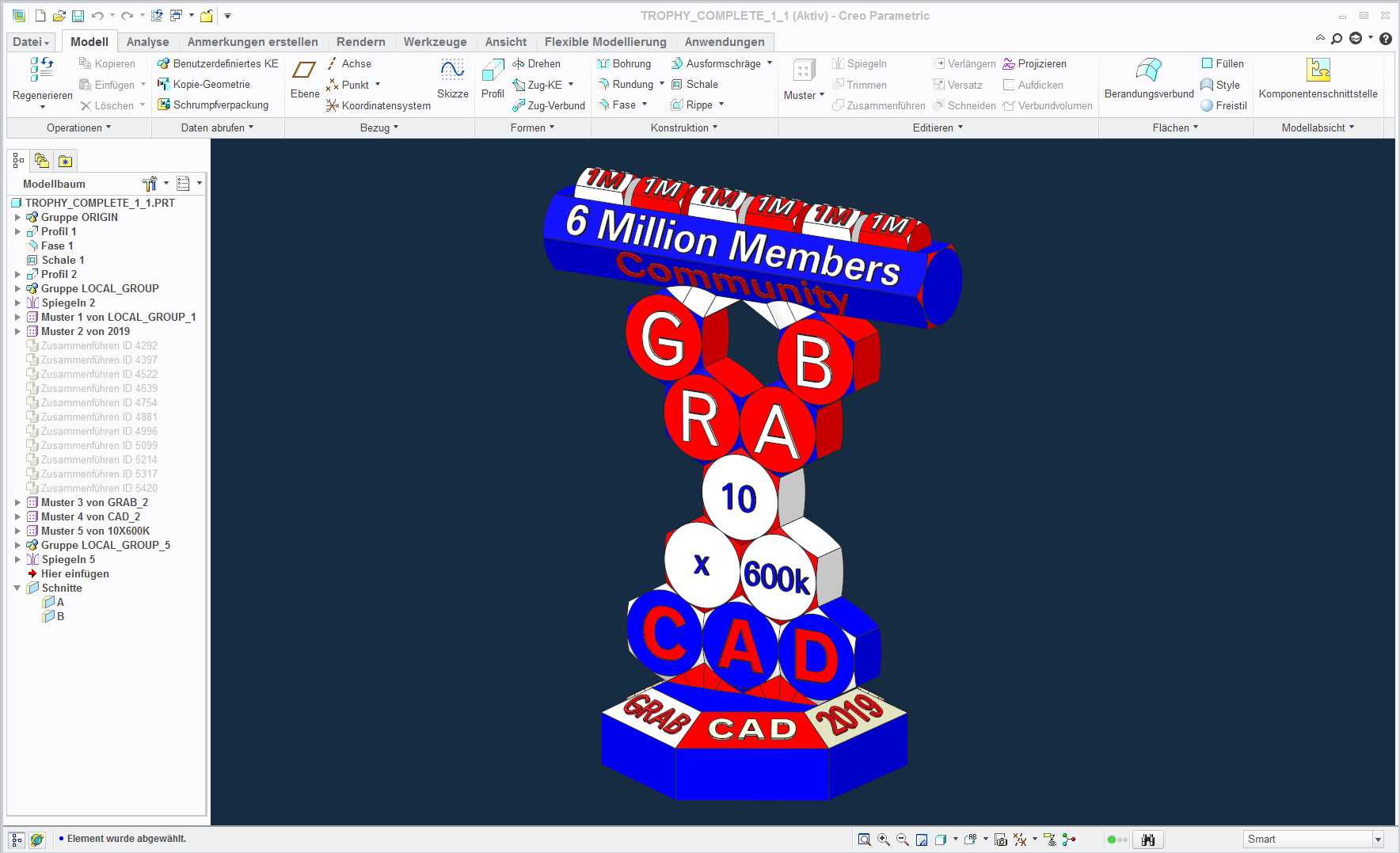Image resolution: width=1400 pixels, height=853 pixels.
Task: Save the model using the floppy icon
Action: click(x=78, y=16)
